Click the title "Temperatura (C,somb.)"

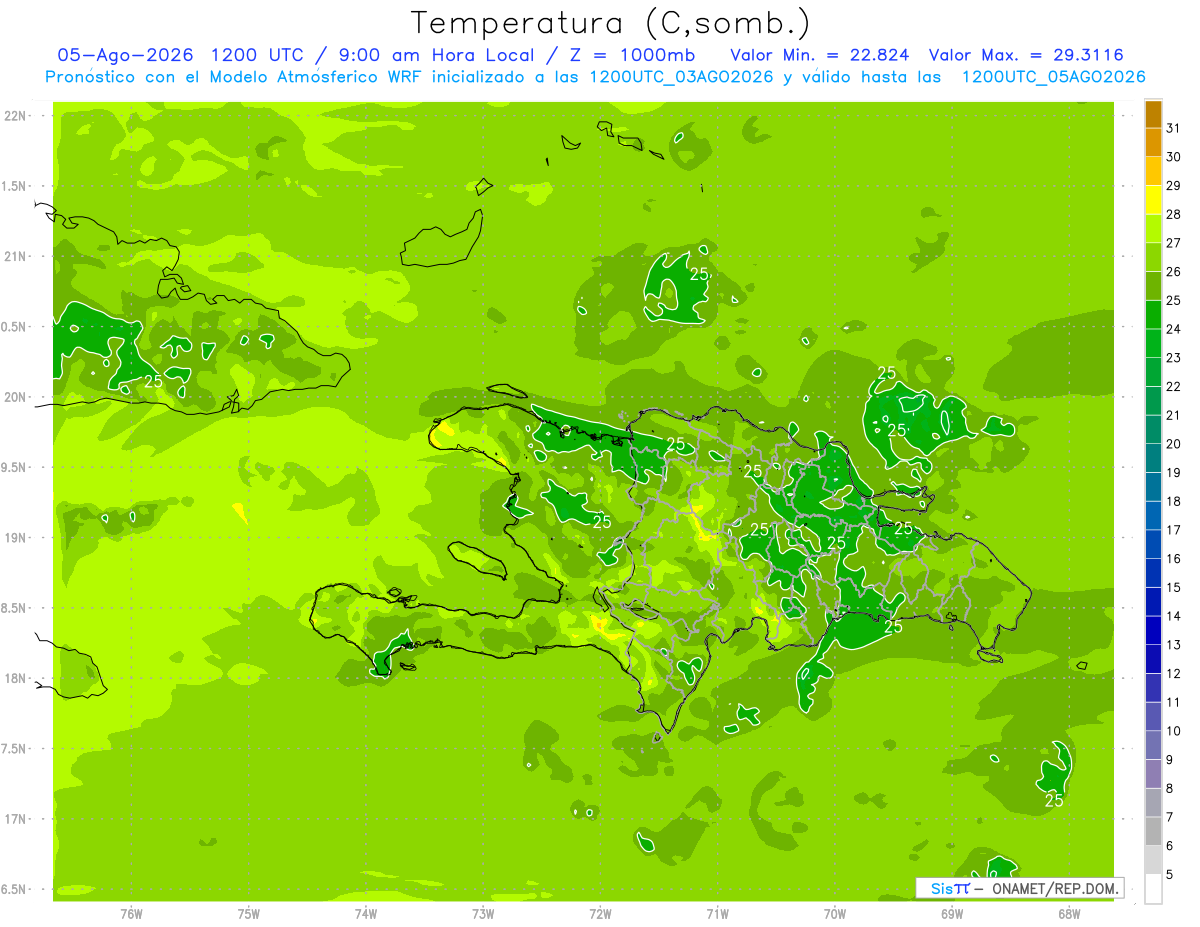(610, 23)
